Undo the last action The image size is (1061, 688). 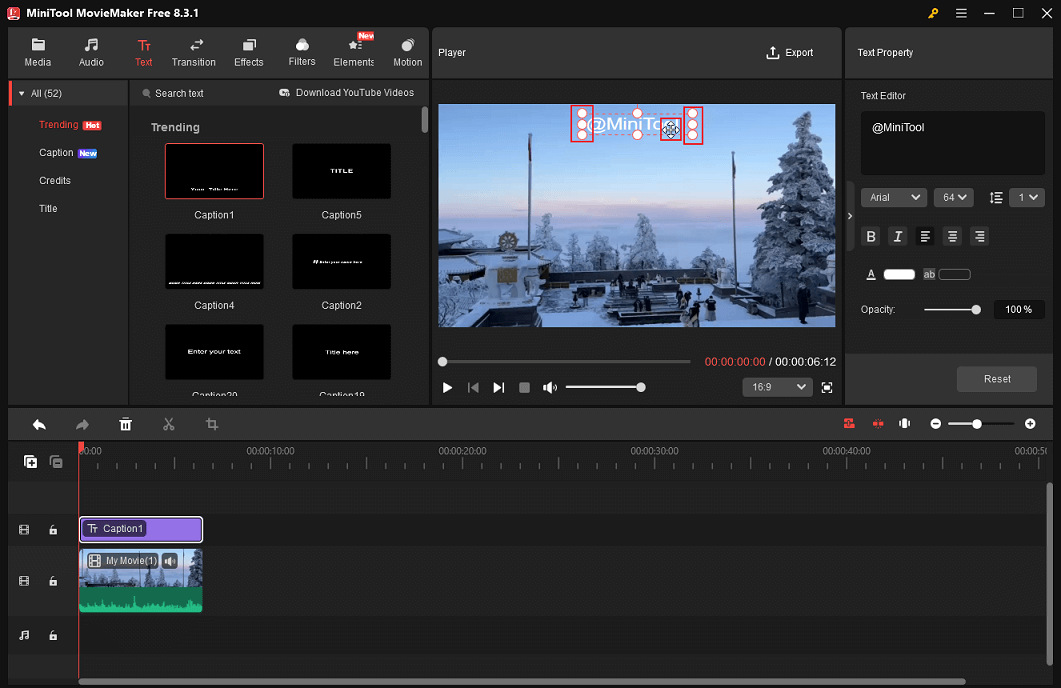[x=39, y=424]
